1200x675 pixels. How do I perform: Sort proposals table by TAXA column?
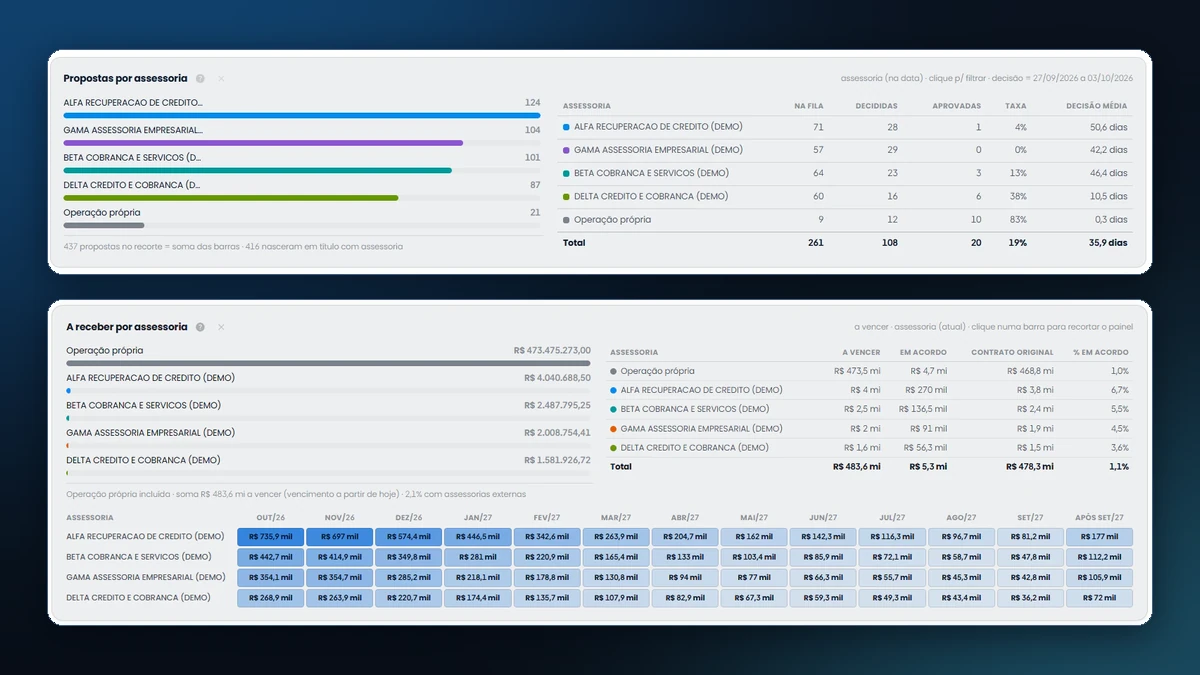(x=1016, y=105)
